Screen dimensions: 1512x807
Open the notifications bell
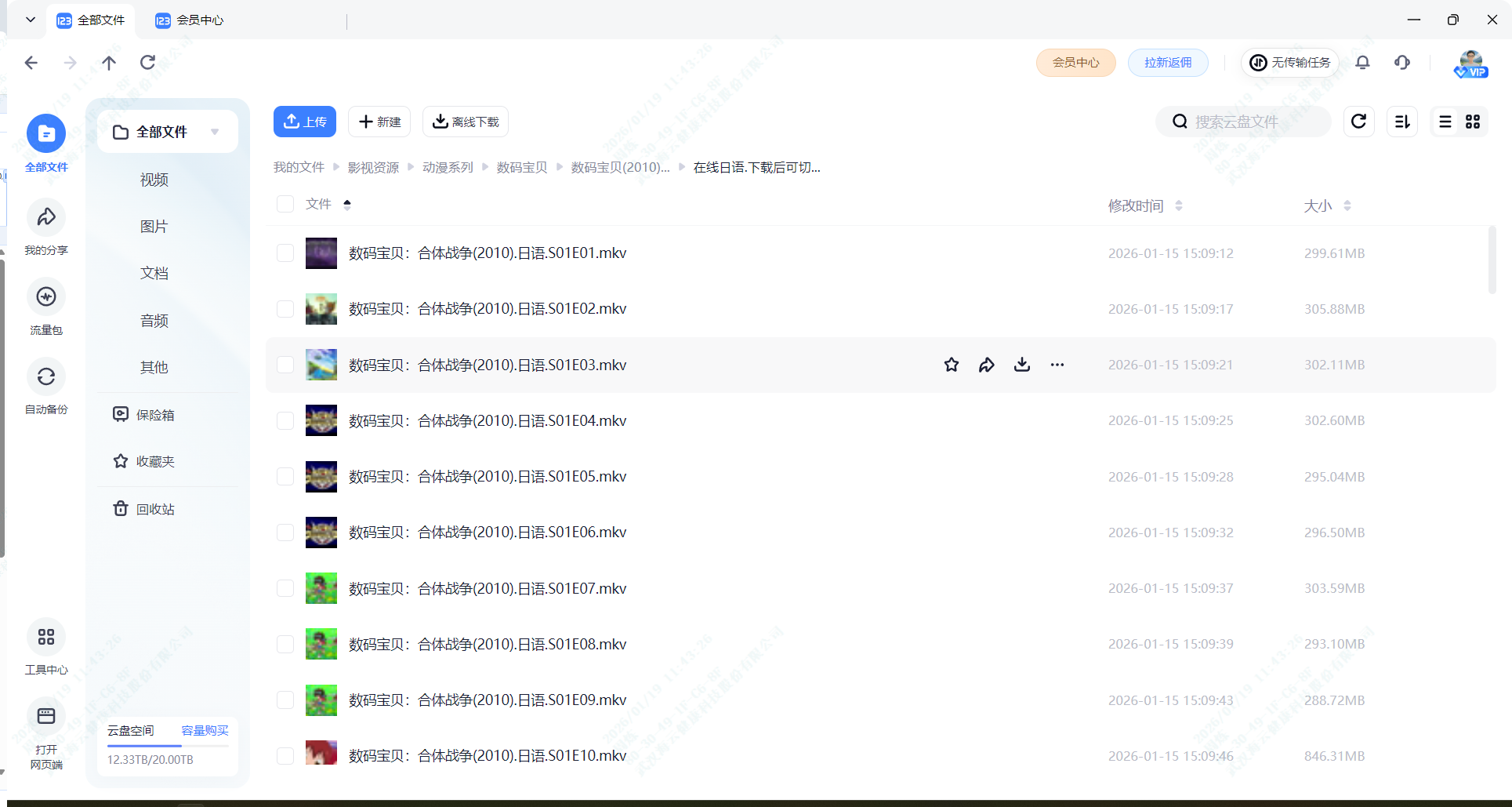(x=1363, y=63)
